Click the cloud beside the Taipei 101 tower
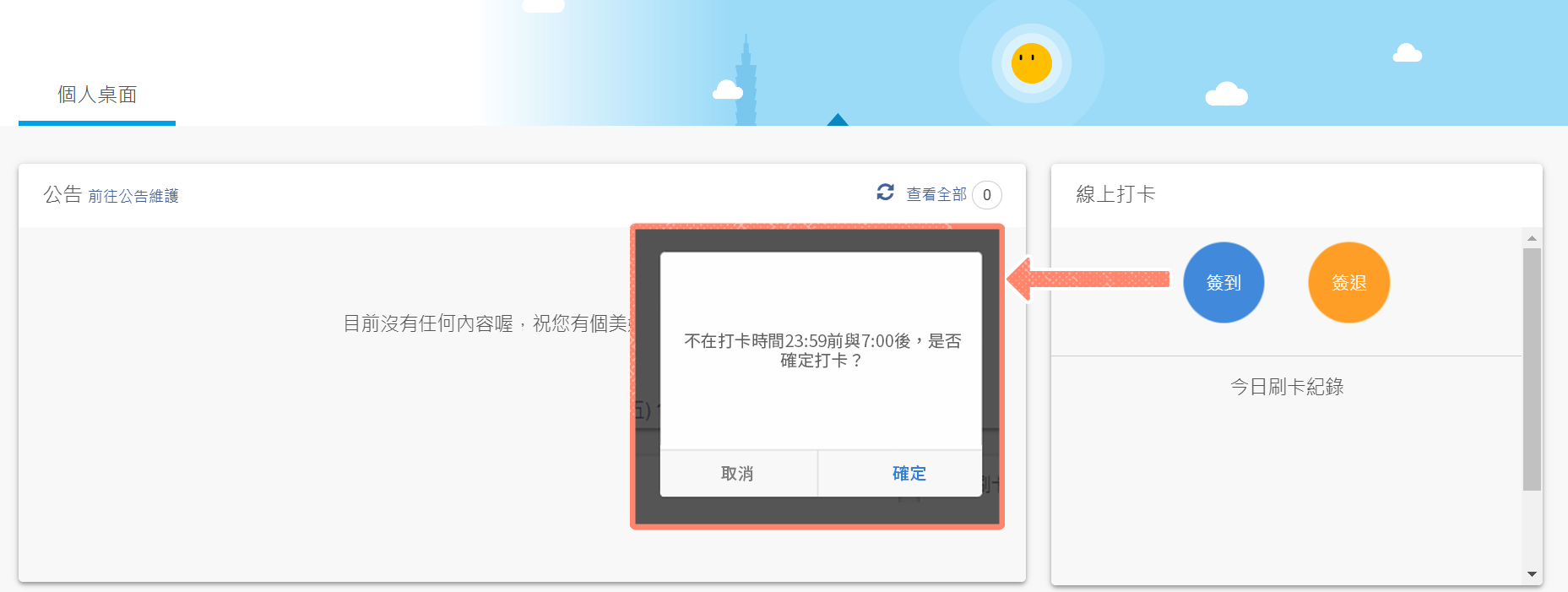Screen dimensions: 1568x592 click(727, 90)
